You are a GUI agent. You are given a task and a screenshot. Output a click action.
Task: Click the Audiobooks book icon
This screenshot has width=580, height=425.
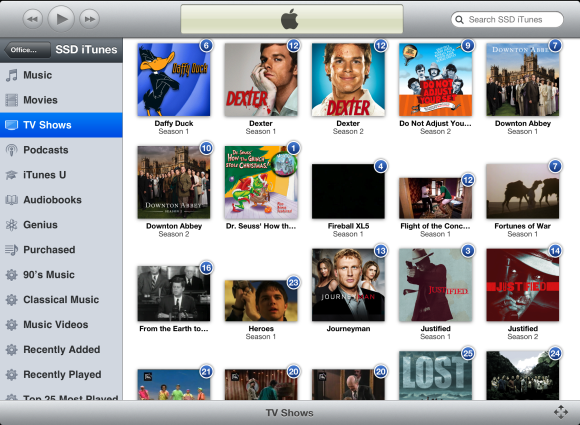[11, 200]
